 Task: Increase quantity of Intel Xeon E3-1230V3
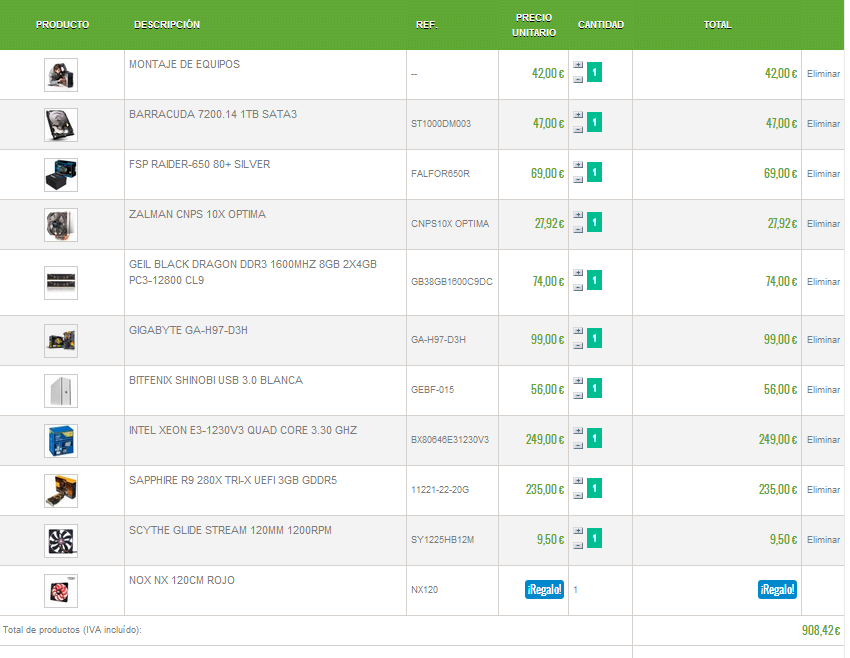(x=578, y=430)
